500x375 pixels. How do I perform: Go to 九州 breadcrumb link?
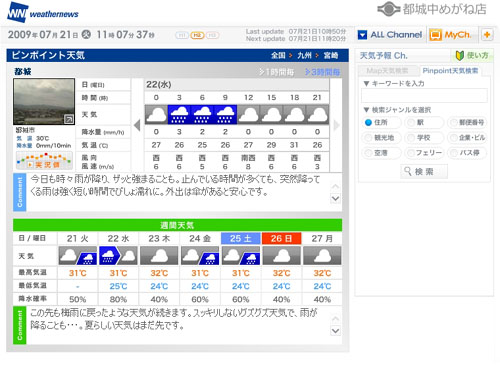click(304, 55)
